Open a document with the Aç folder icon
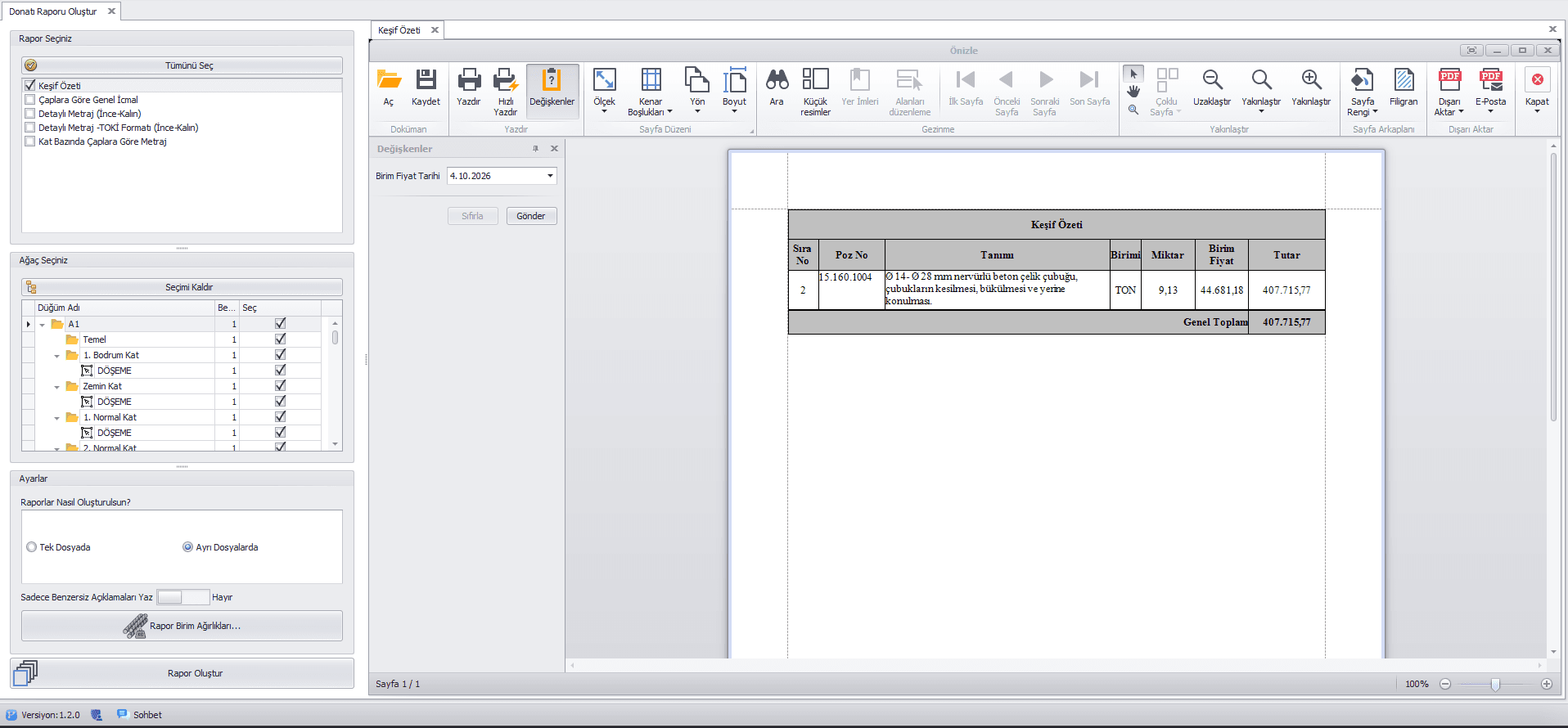 click(x=389, y=88)
